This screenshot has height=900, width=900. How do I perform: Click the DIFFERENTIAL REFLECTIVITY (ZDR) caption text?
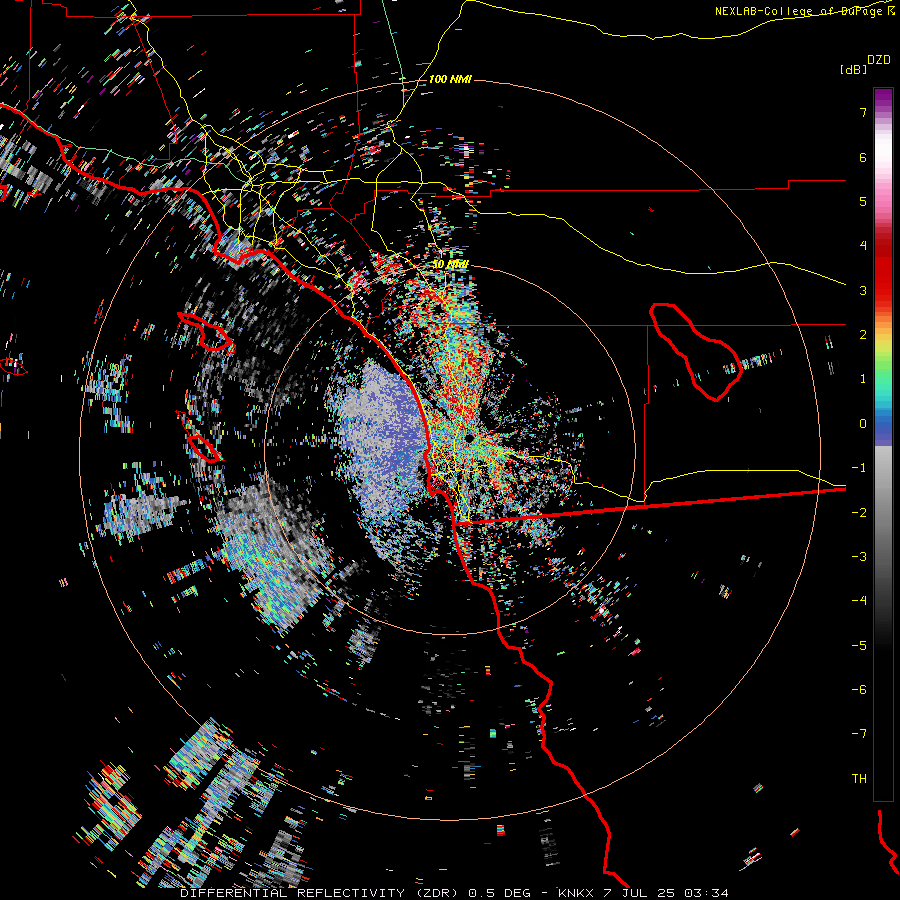319,893
